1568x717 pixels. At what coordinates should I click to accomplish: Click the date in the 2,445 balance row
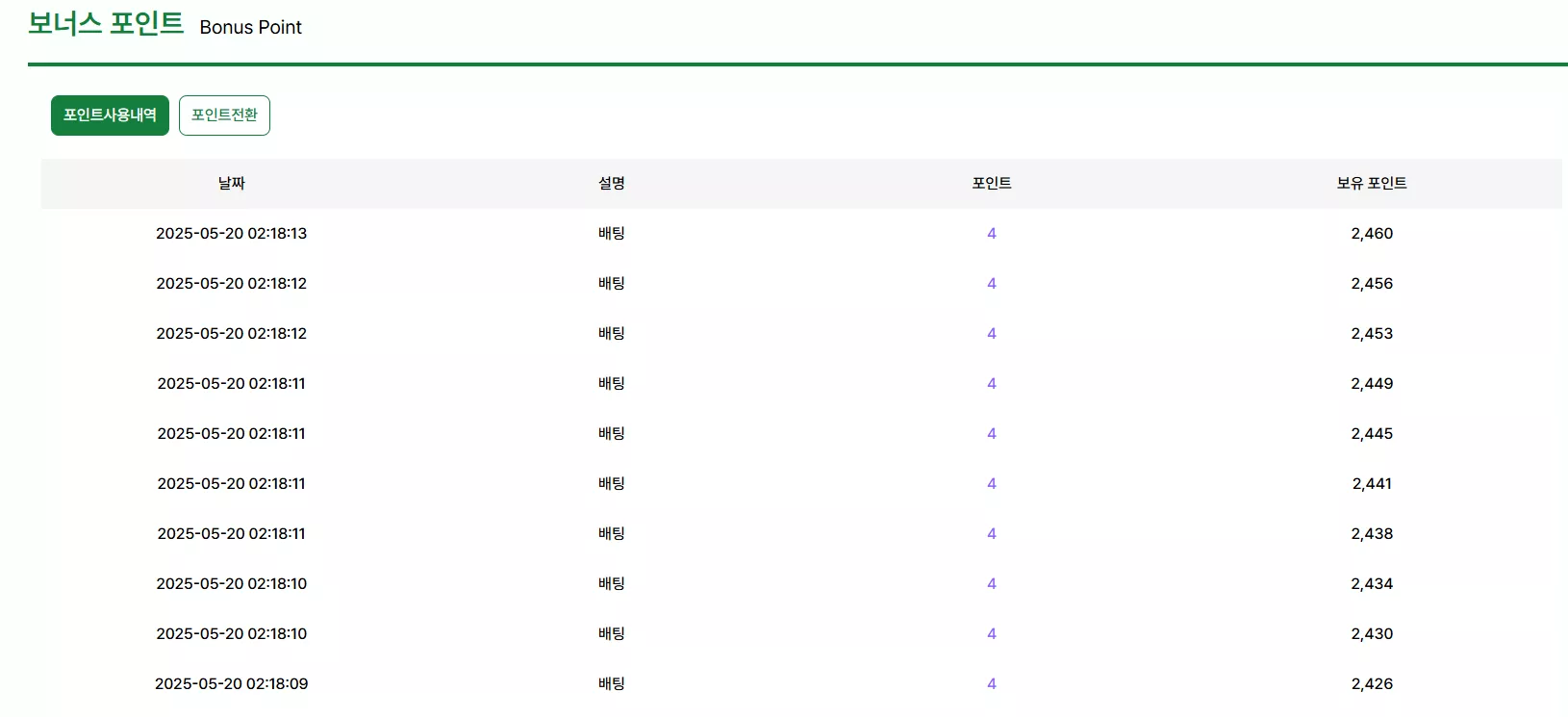coord(232,433)
